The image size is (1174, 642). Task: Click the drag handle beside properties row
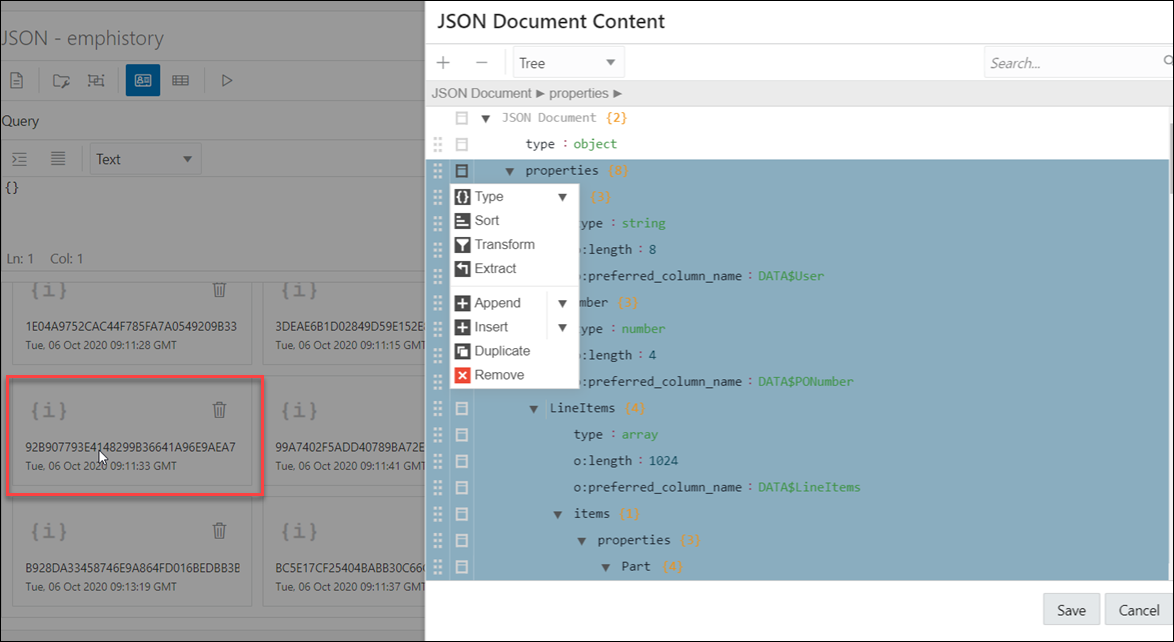(437, 171)
